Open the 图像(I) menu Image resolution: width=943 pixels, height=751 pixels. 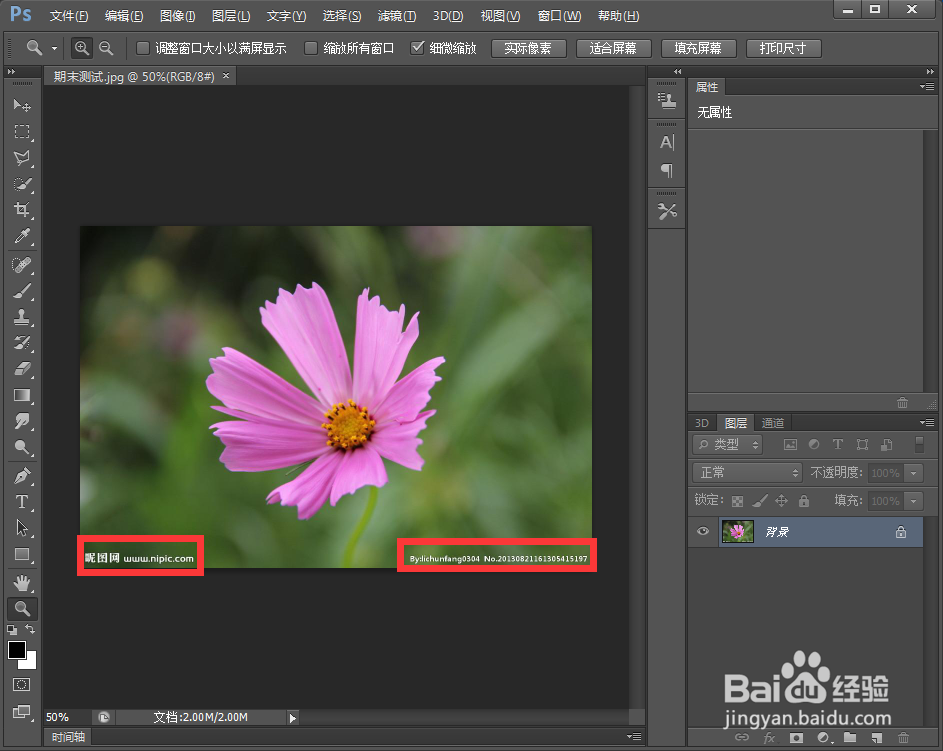pyautogui.click(x=177, y=16)
